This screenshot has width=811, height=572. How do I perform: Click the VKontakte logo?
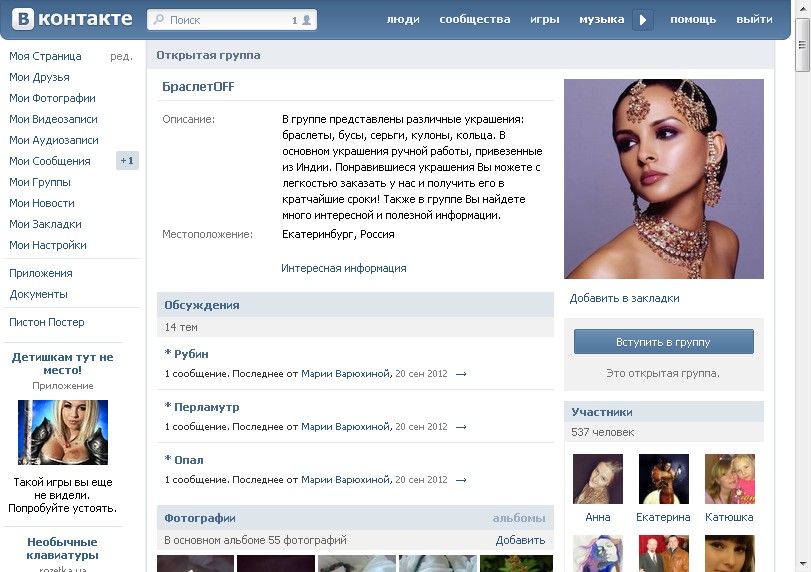coord(72,19)
